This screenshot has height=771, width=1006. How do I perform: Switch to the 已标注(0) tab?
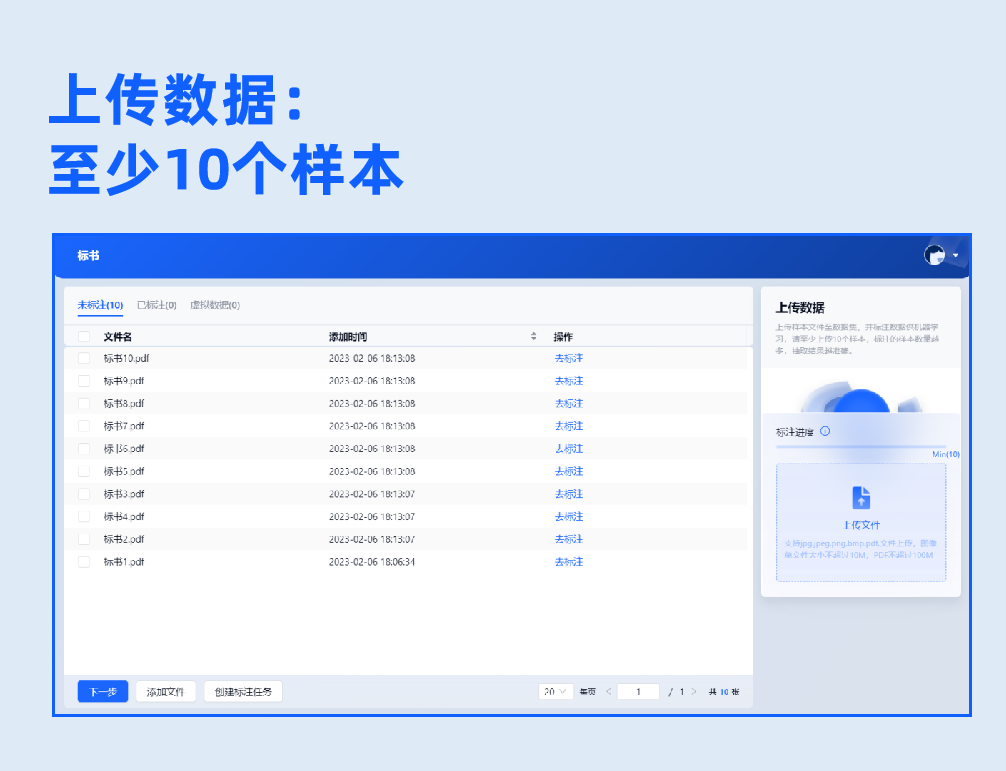coord(157,305)
